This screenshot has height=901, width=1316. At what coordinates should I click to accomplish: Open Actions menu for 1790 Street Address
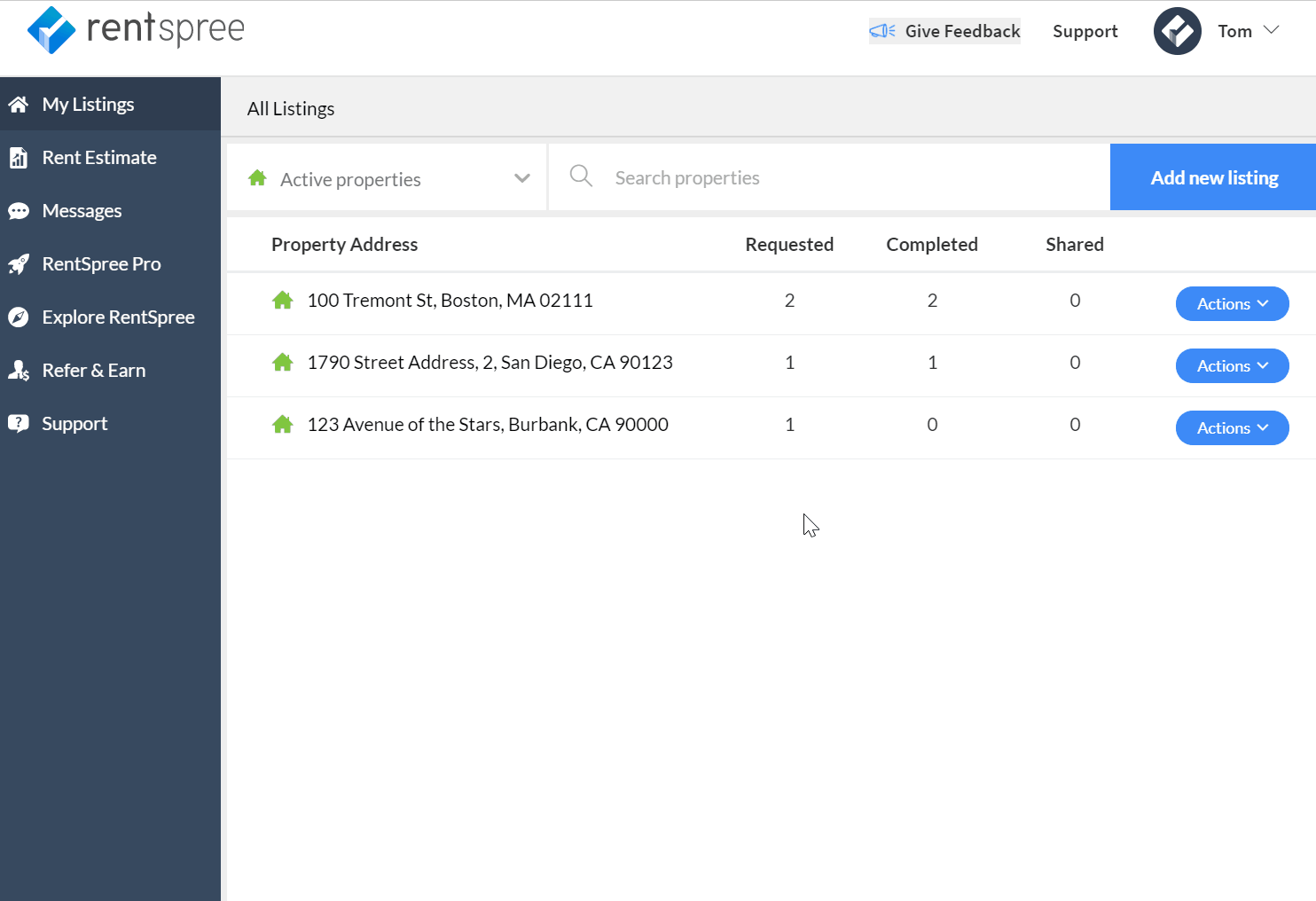pyautogui.click(x=1232, y=365)
